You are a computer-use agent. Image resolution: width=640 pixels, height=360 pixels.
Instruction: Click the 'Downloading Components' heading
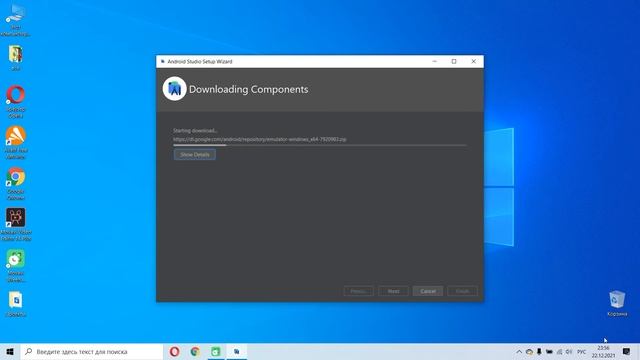click(249, 89)
